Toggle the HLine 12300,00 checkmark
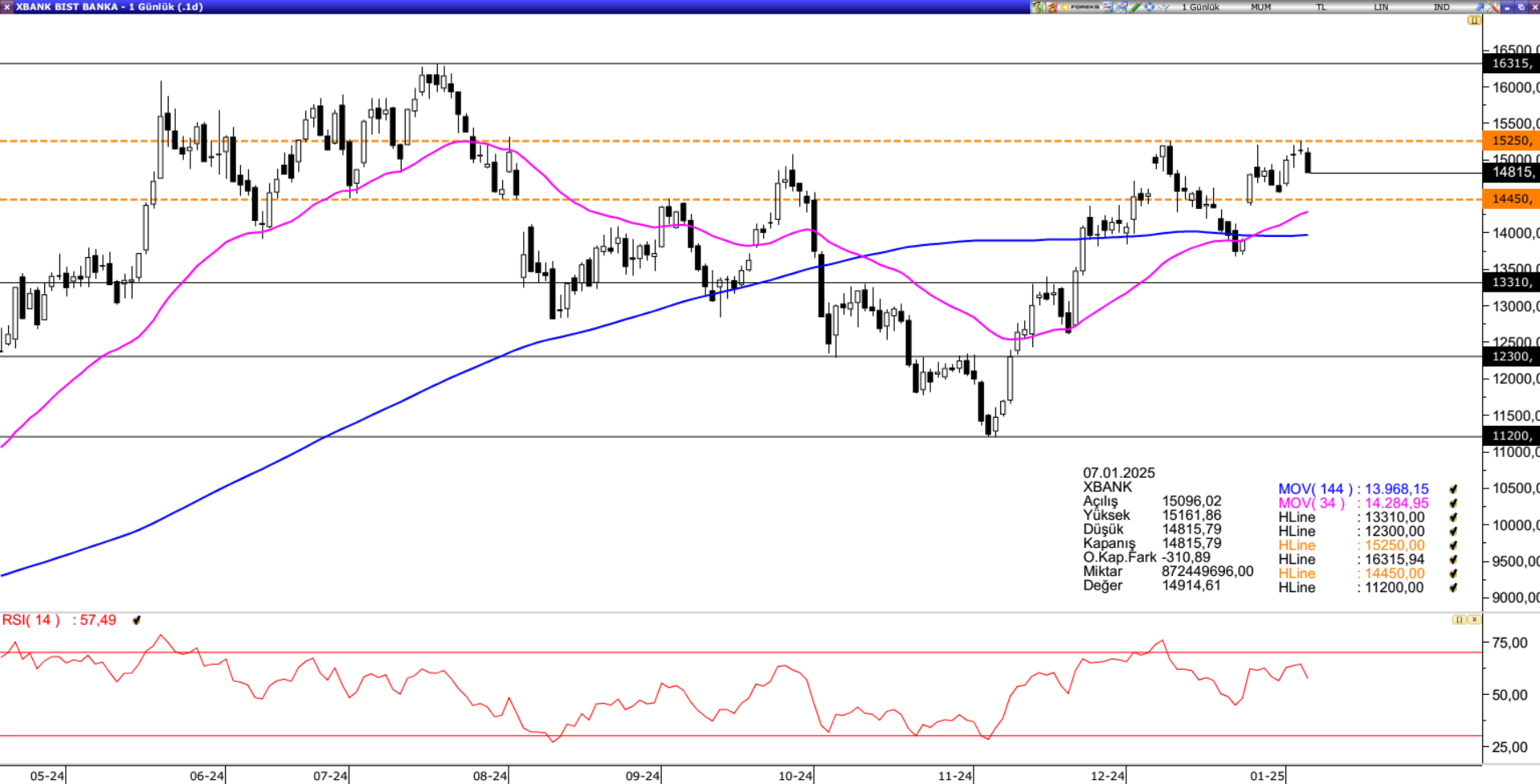 (1453, 532)
